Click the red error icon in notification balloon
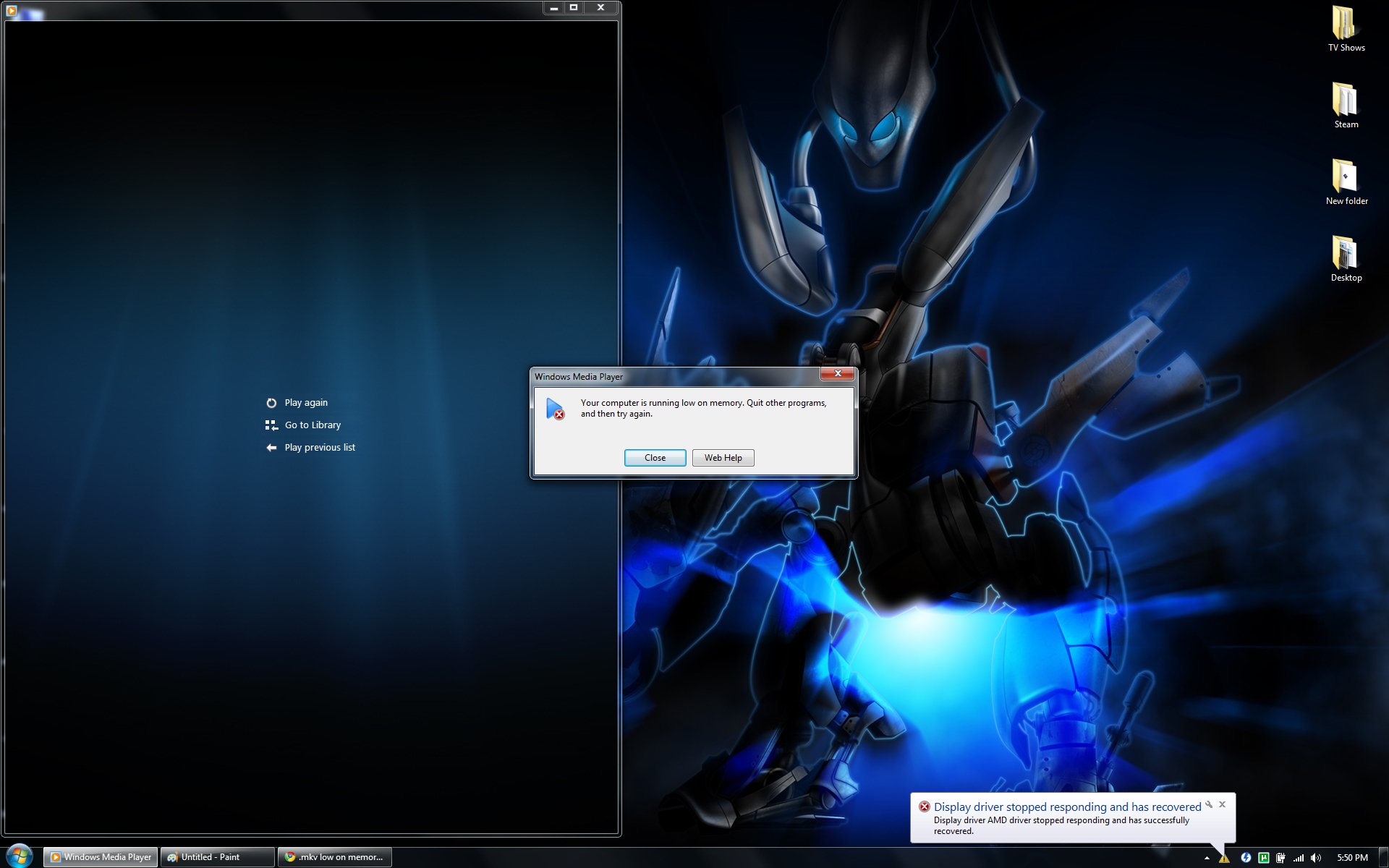The height and width of the screenshot is (868, 1389). point(924,807)
